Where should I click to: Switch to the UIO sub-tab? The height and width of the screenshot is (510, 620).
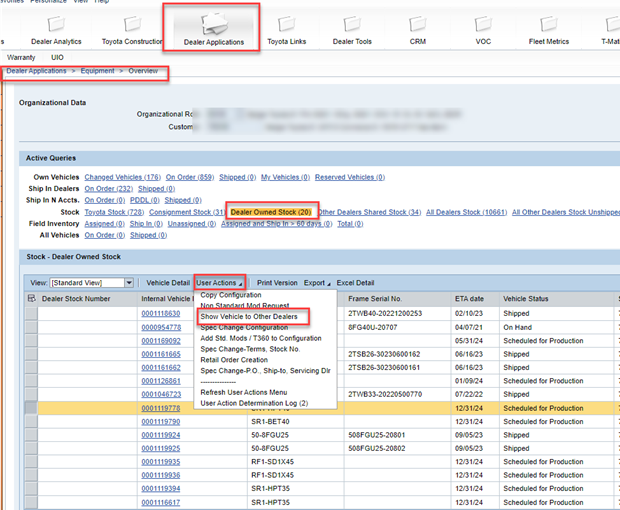tap(57, 57)
